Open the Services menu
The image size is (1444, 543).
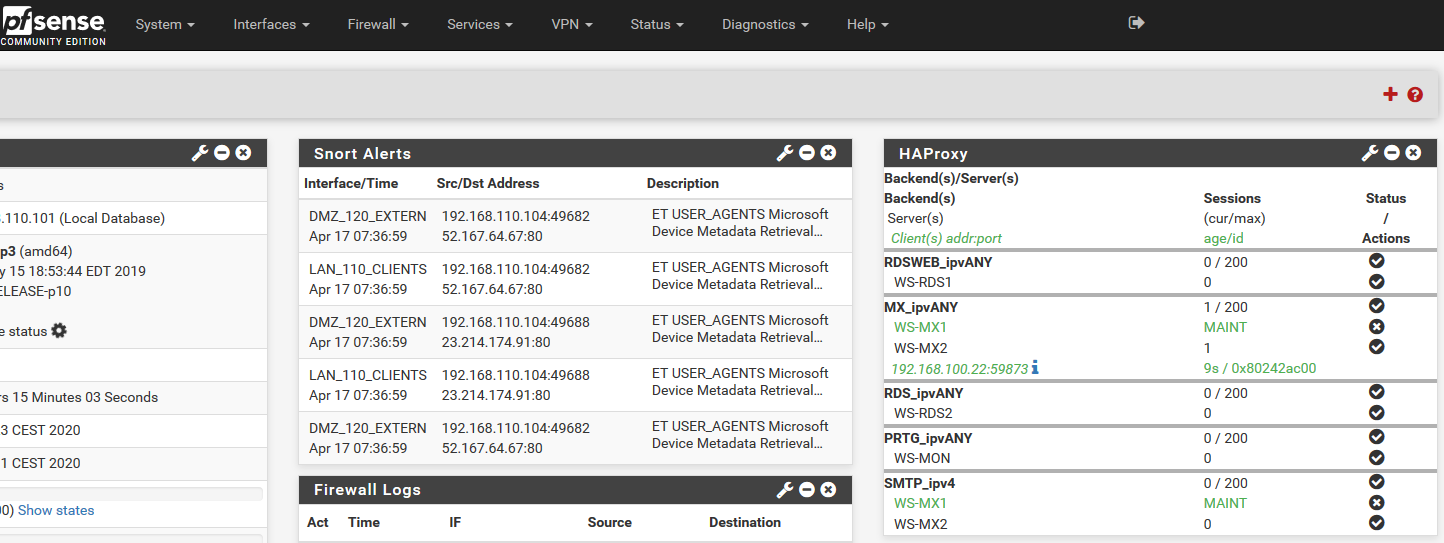[480, 24]
